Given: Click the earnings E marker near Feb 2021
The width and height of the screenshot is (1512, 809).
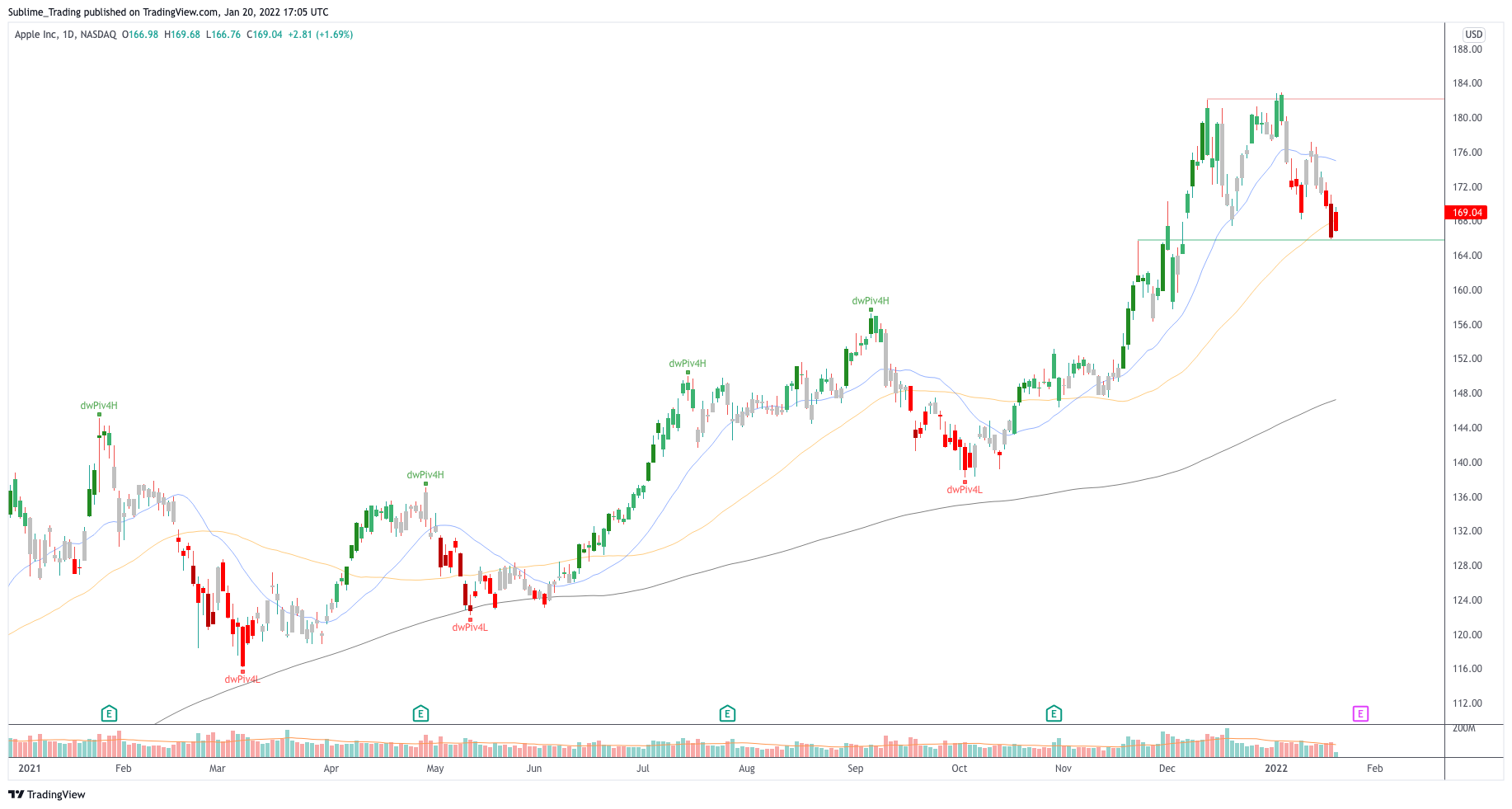Looking at the screenshot, I should (109, 713).
